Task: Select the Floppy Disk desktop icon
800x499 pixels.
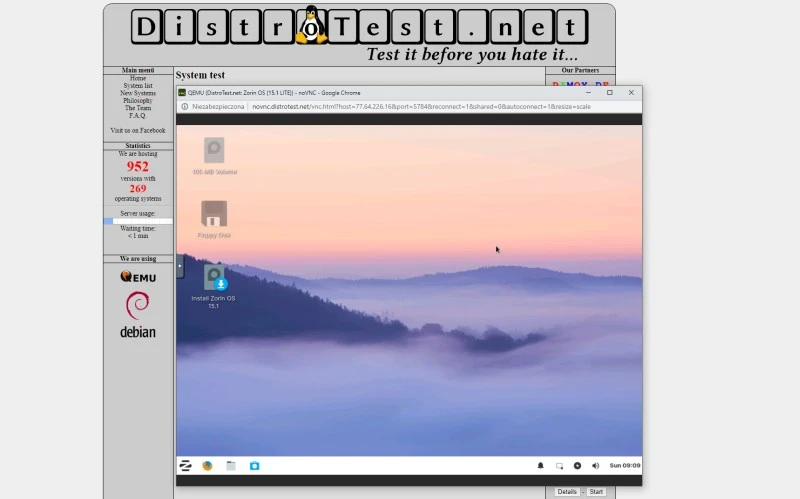Action: click(x=214, y=219)
